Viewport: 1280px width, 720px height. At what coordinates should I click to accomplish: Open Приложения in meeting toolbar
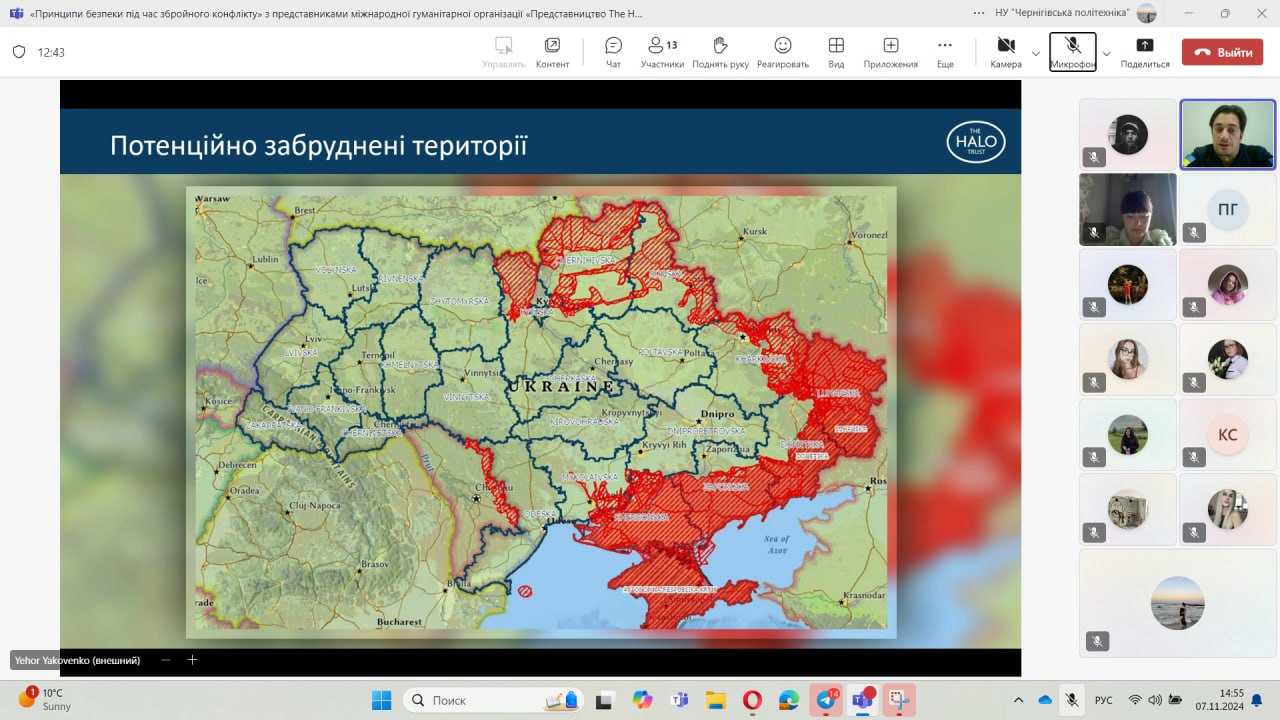click(891, 52)
